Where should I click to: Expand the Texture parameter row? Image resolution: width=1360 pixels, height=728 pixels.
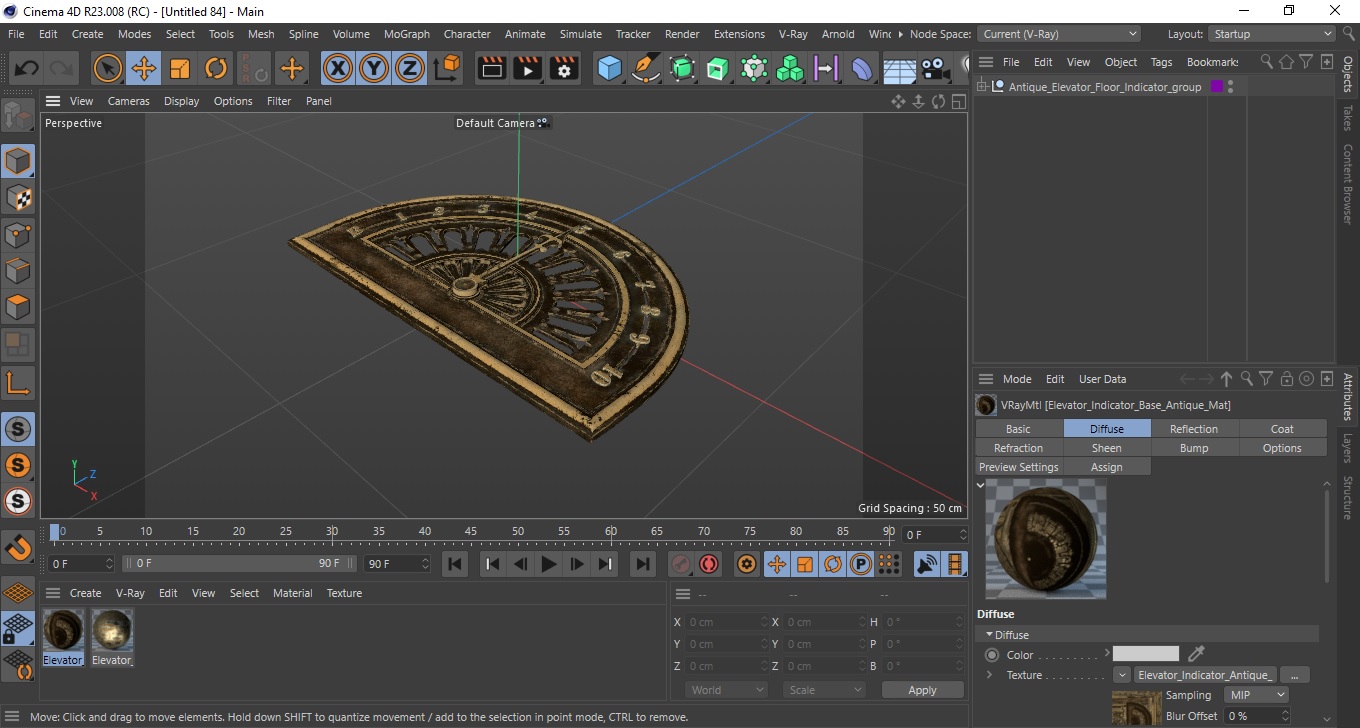click(x=989, y=675)
